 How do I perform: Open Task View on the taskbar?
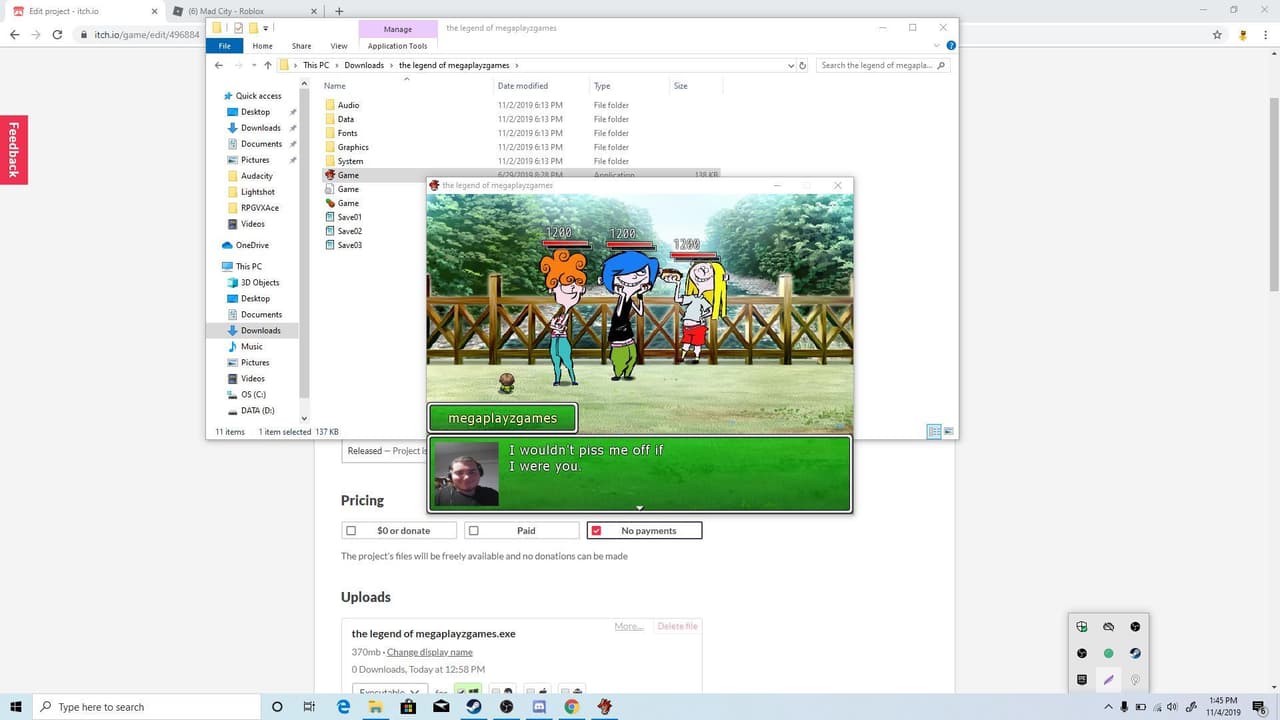309,707
